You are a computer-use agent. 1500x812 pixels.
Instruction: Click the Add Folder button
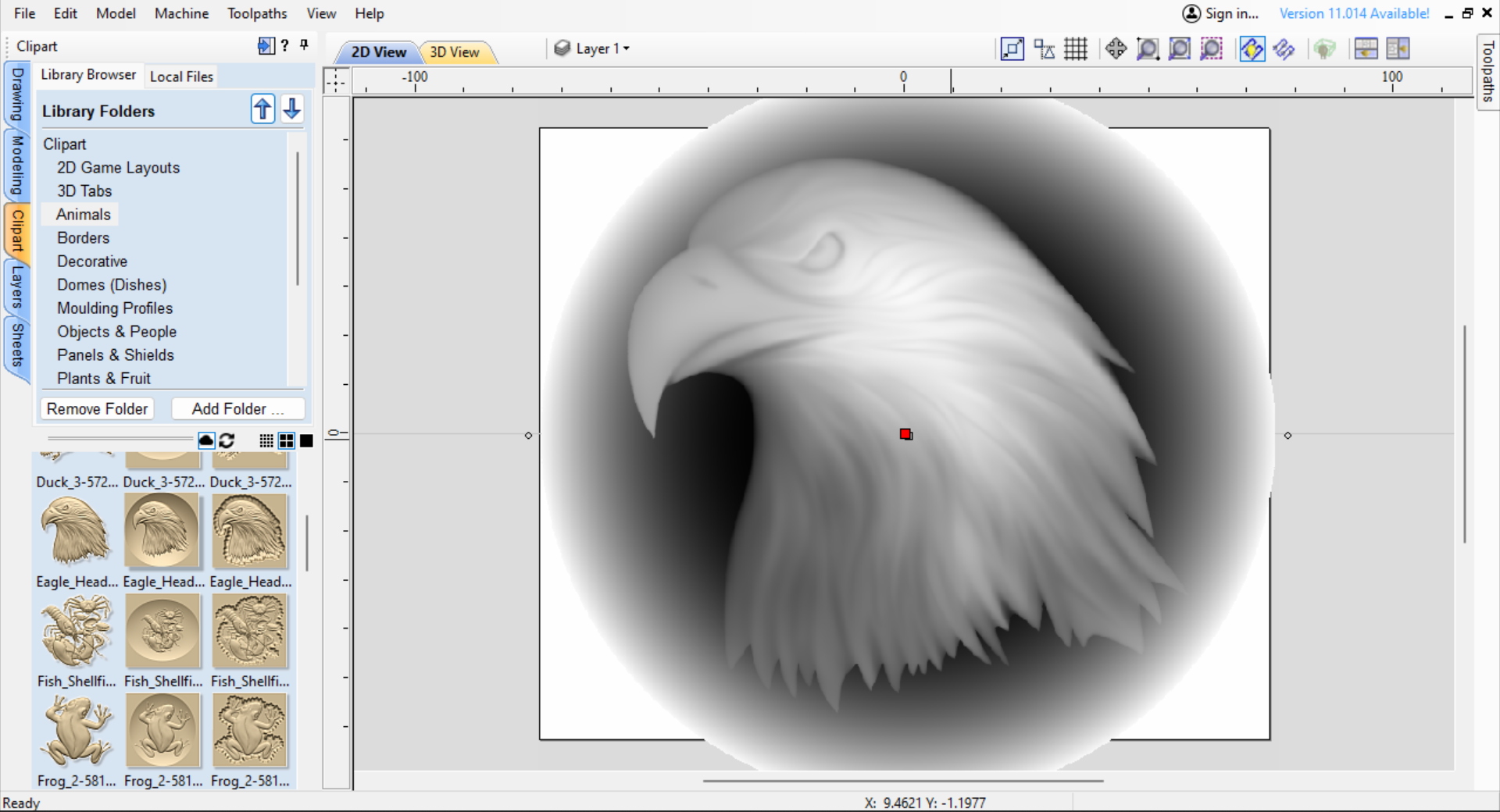(237, 408)
